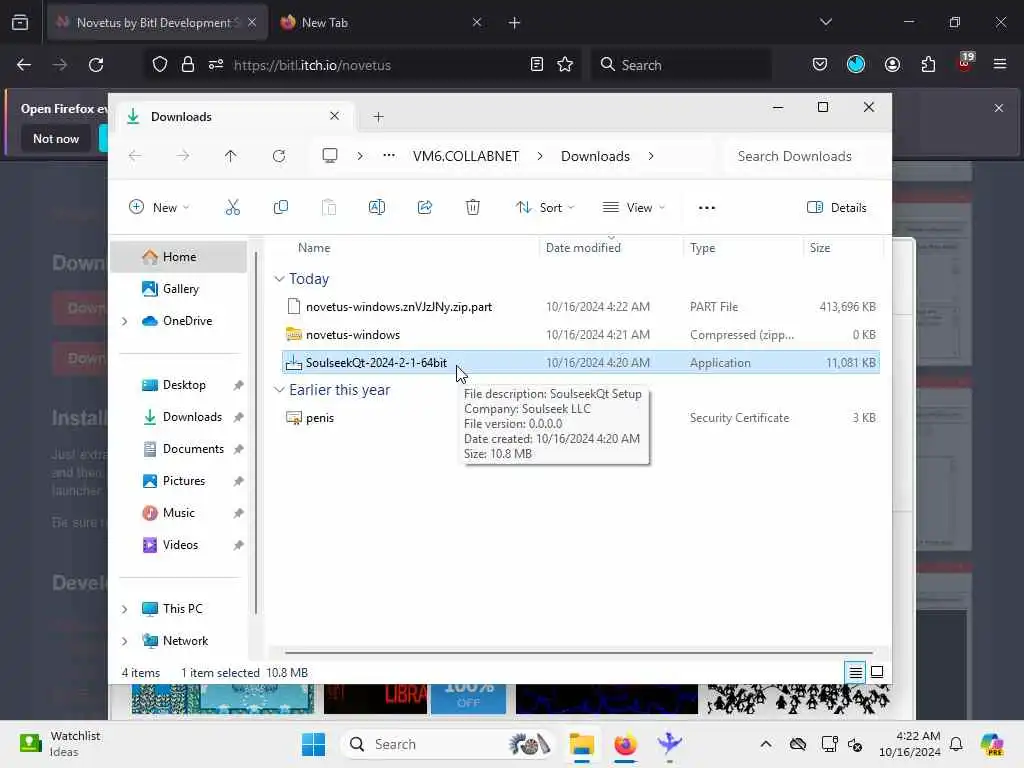
Task: Sort by Size column header
Action: pos(820,248)
